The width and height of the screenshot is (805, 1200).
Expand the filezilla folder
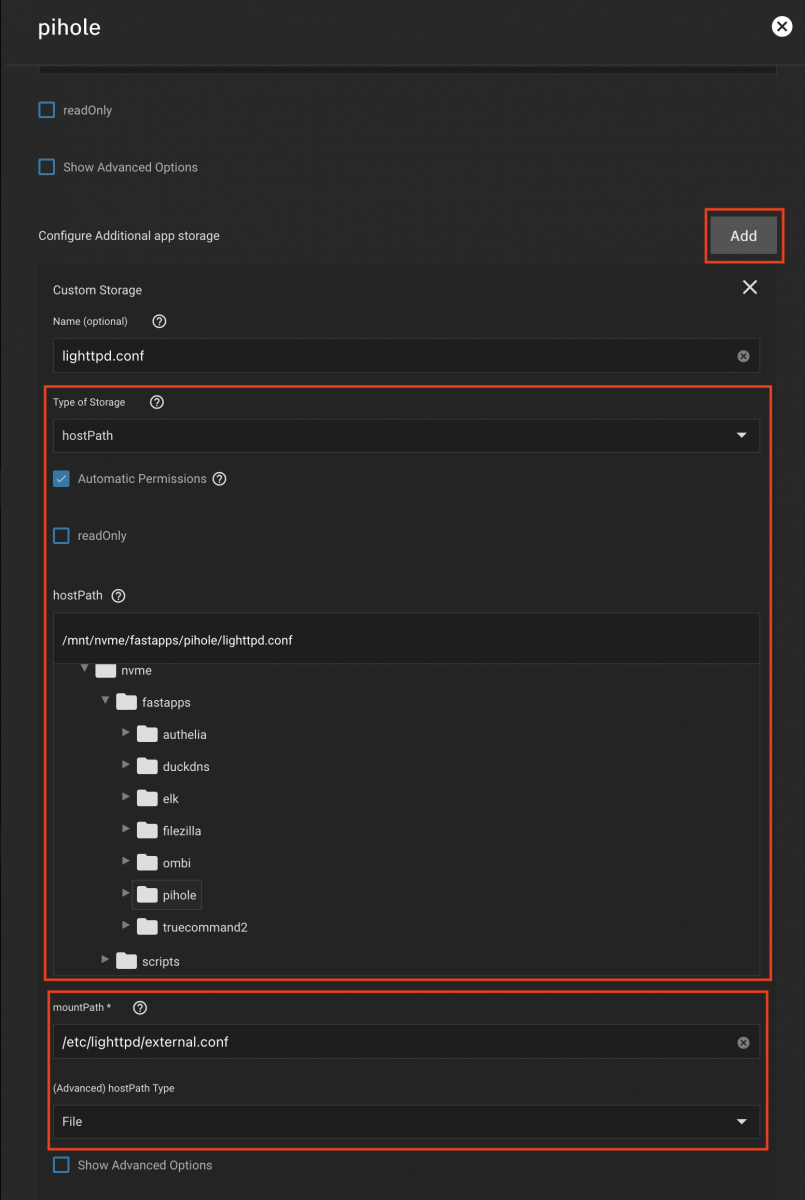tap(126, 829)
